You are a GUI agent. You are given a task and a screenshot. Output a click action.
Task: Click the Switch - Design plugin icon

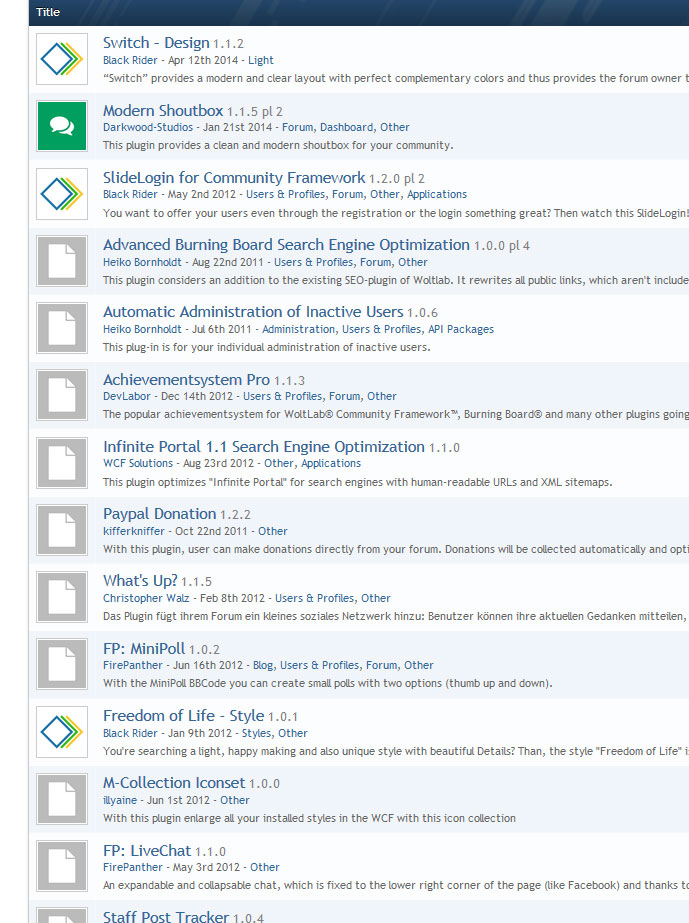[x=62, y=59]
